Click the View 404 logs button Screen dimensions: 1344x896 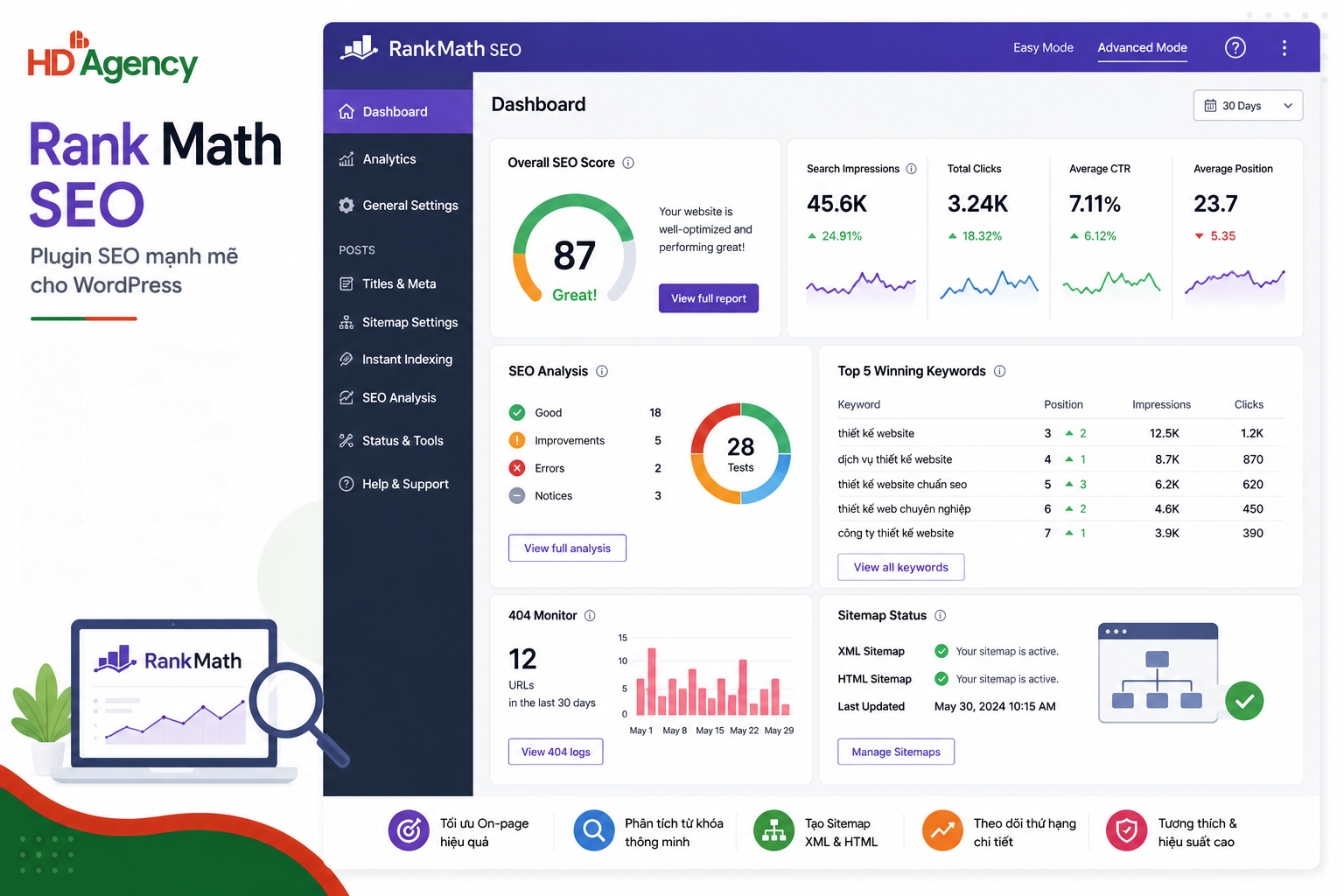[556, 752]
